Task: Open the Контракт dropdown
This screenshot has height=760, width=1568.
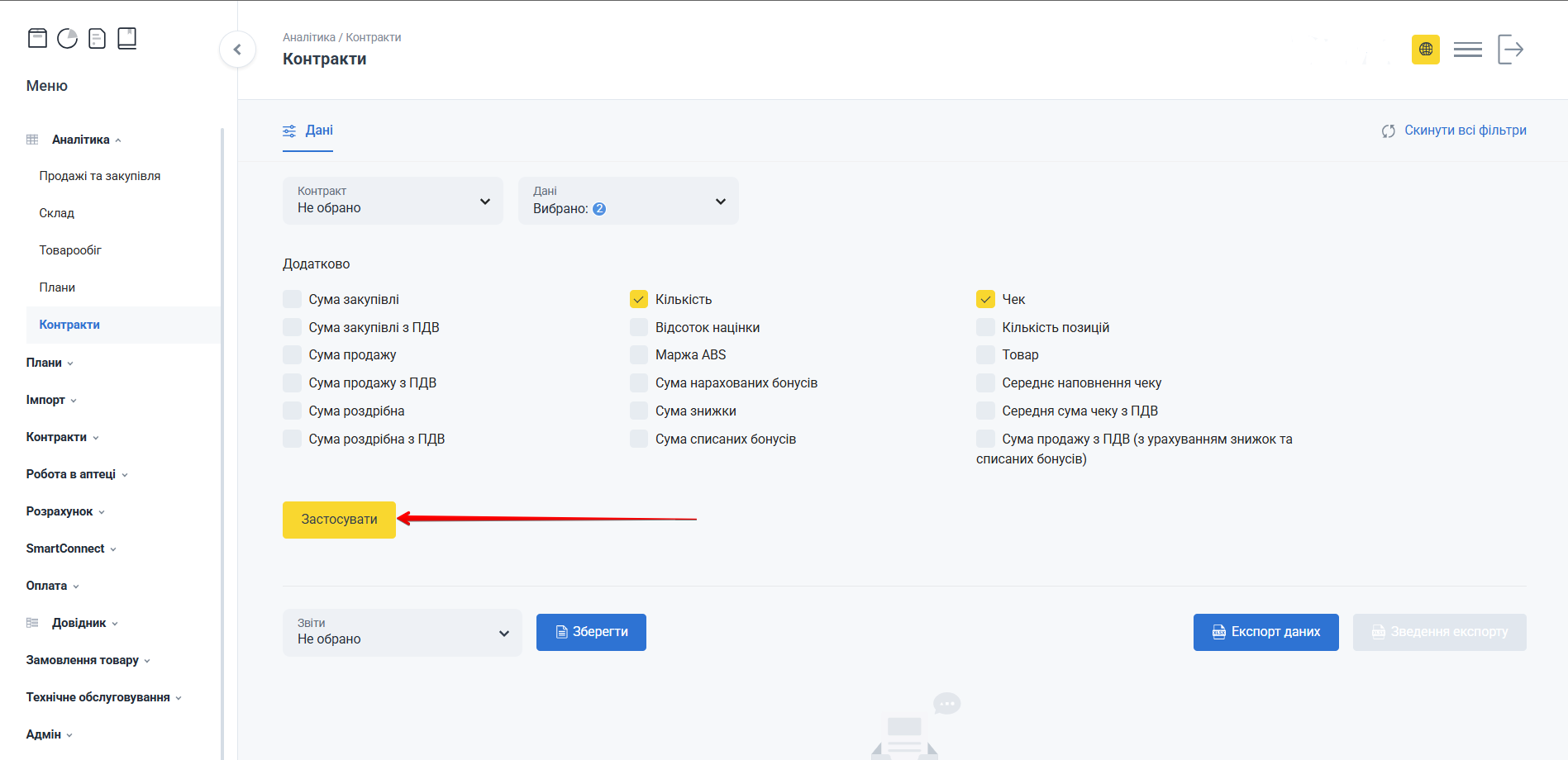Action: pyautogui.click(x=393, y=201)
